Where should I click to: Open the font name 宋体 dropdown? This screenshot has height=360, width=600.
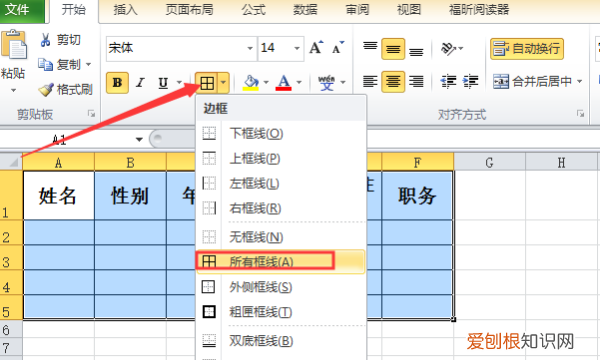coord(250,49)
